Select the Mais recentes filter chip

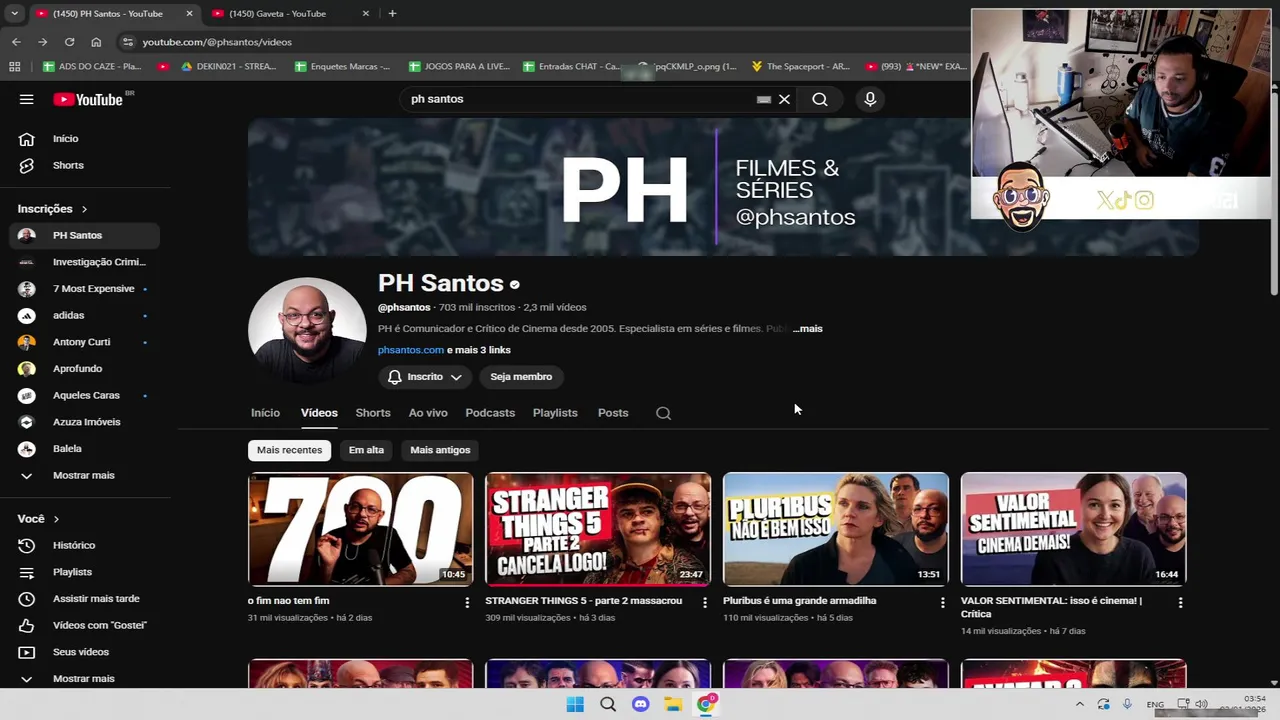click(289, 450)
